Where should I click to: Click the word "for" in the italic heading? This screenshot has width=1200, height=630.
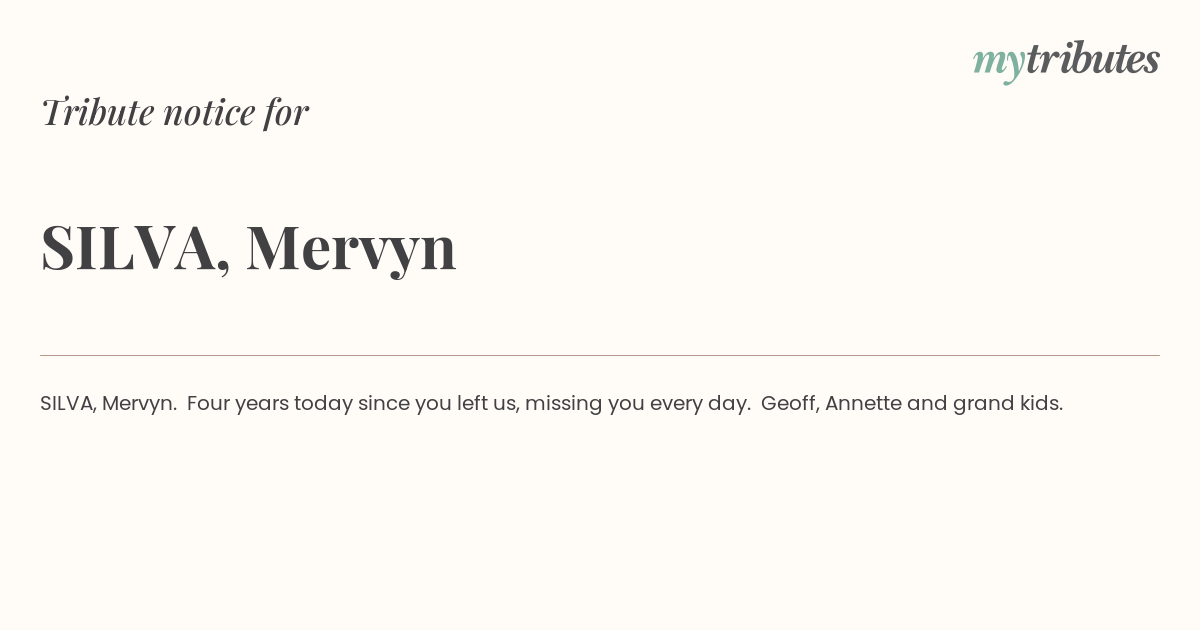(x=286, y=112)
